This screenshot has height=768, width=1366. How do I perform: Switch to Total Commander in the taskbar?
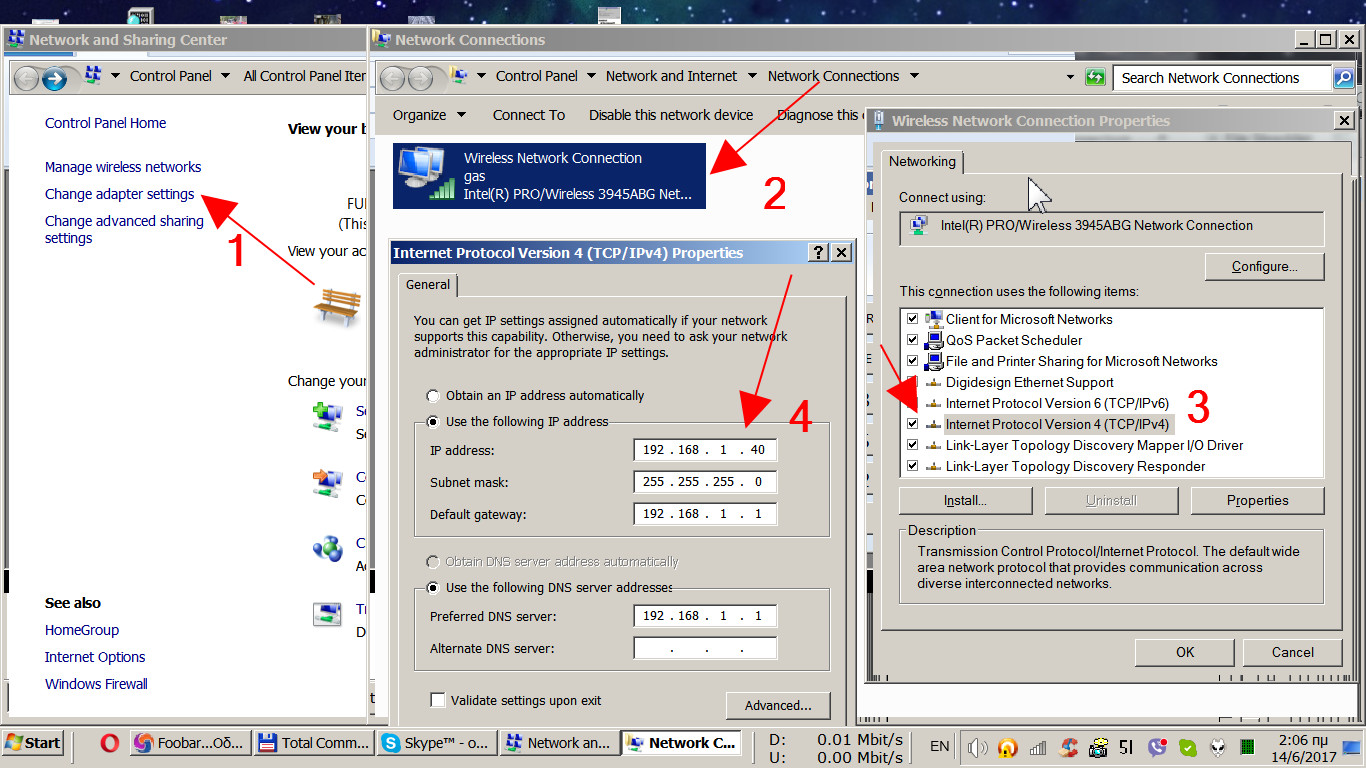point(313,743)
